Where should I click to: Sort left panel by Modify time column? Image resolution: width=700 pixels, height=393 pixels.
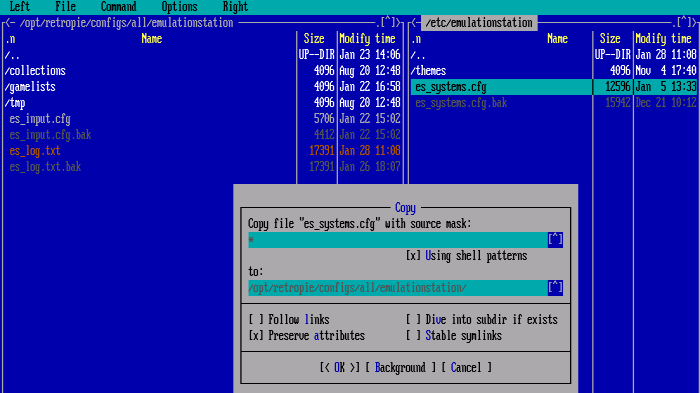tap(367, 39)
